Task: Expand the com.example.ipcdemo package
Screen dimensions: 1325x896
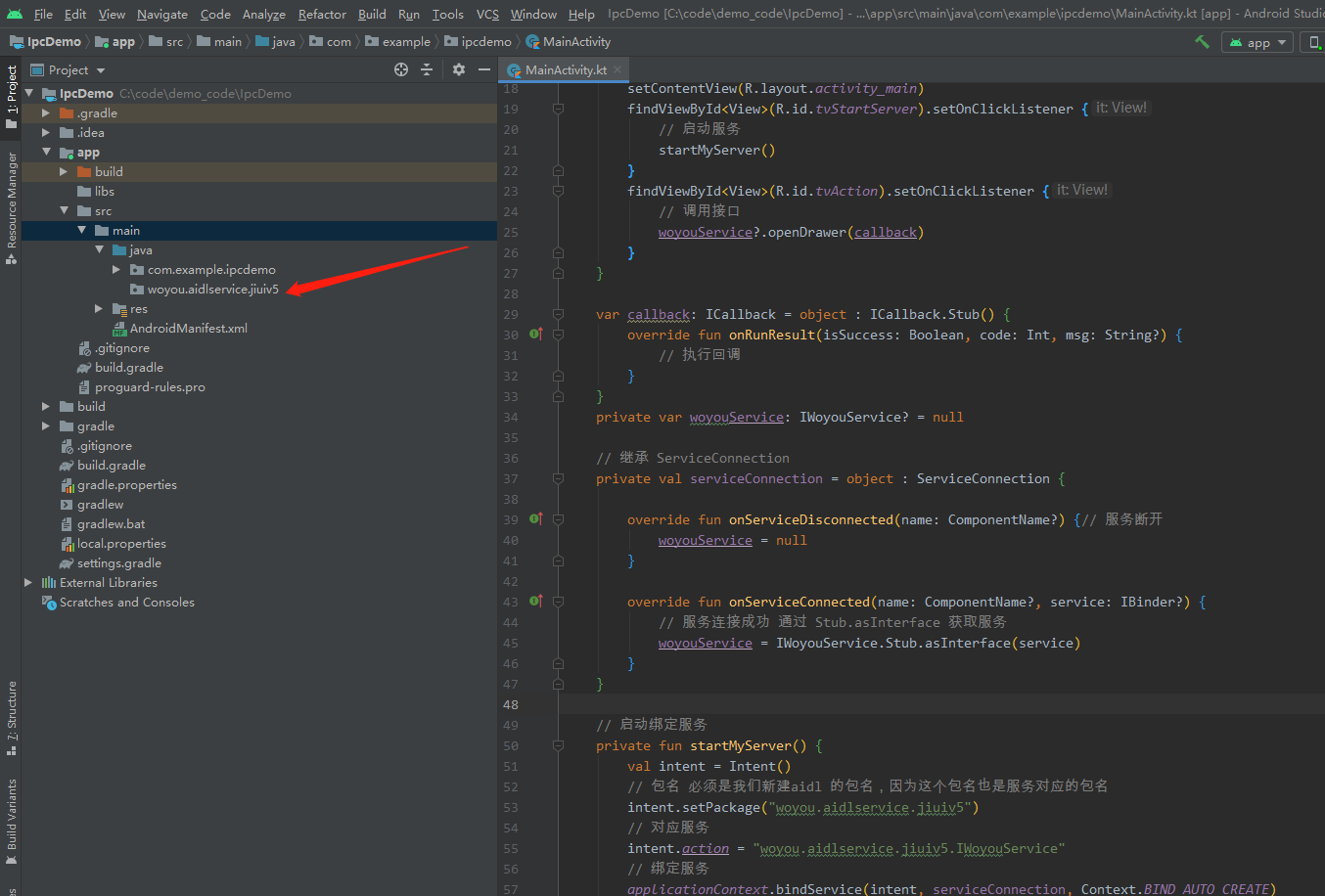Action: 116,269
